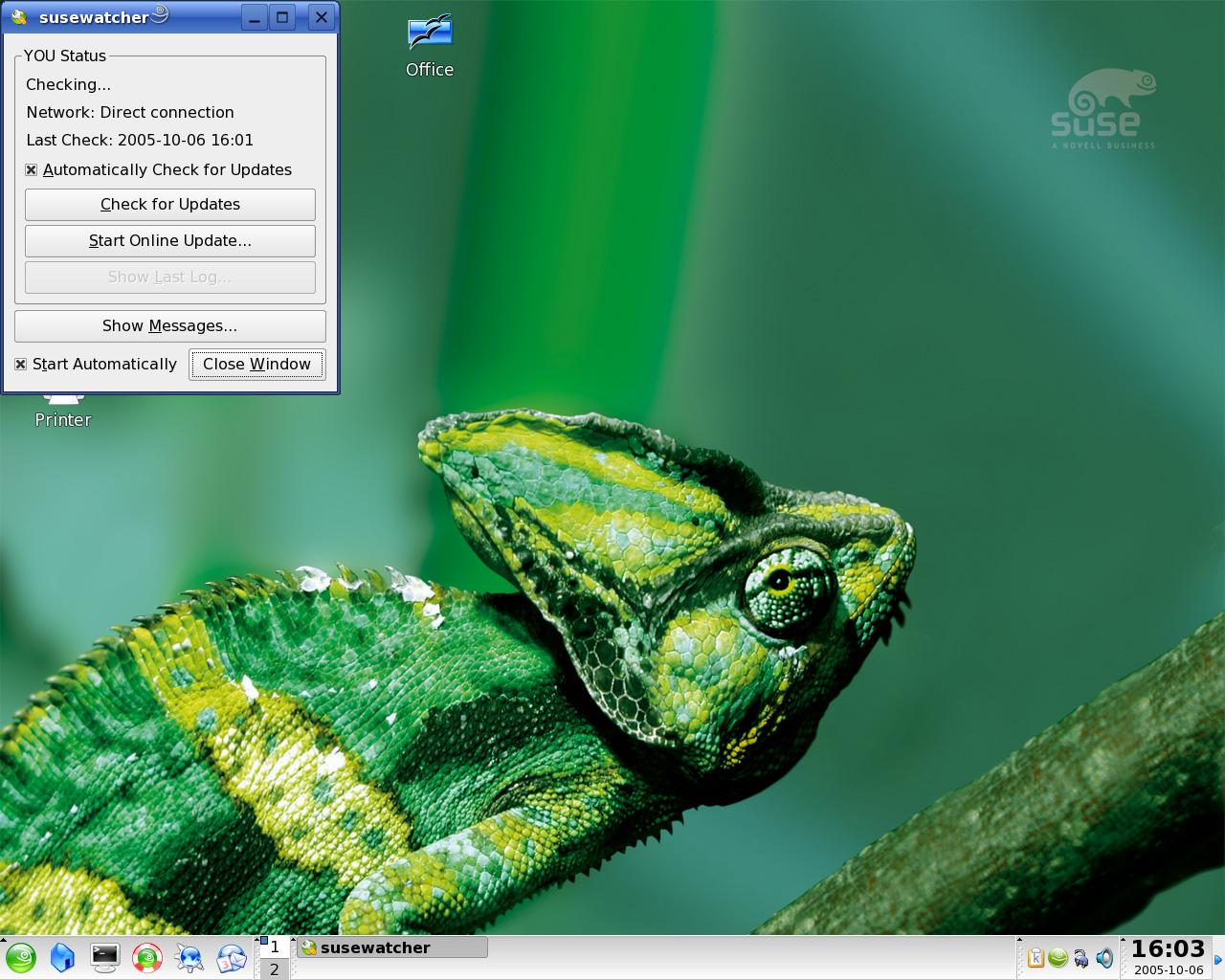1225x980 pixels.
Task: Click the Last Check: 2005-10-06 16:01 text
Action: pyautogui.click(x=140, y=140)
